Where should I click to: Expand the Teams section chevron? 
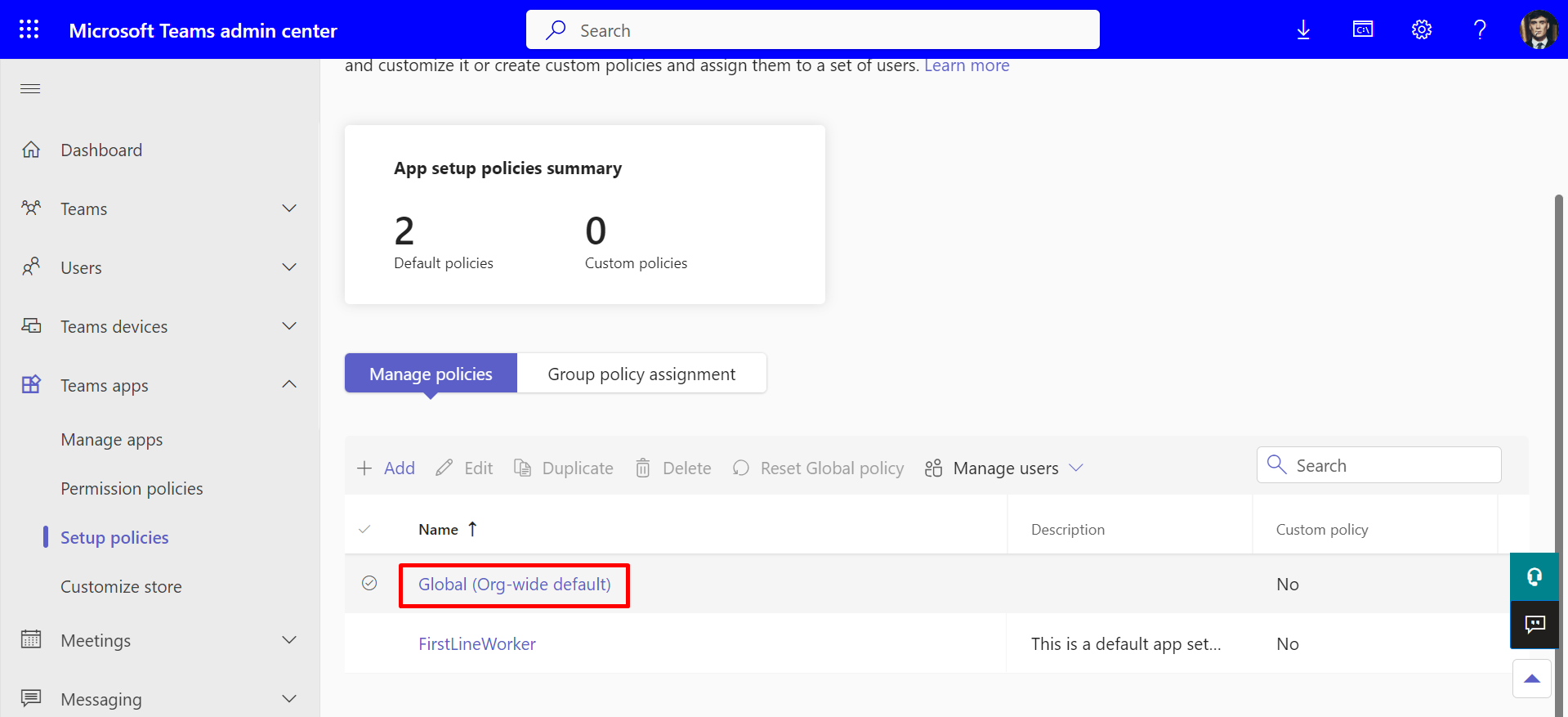pyautogui.click(x=289, y=208)
